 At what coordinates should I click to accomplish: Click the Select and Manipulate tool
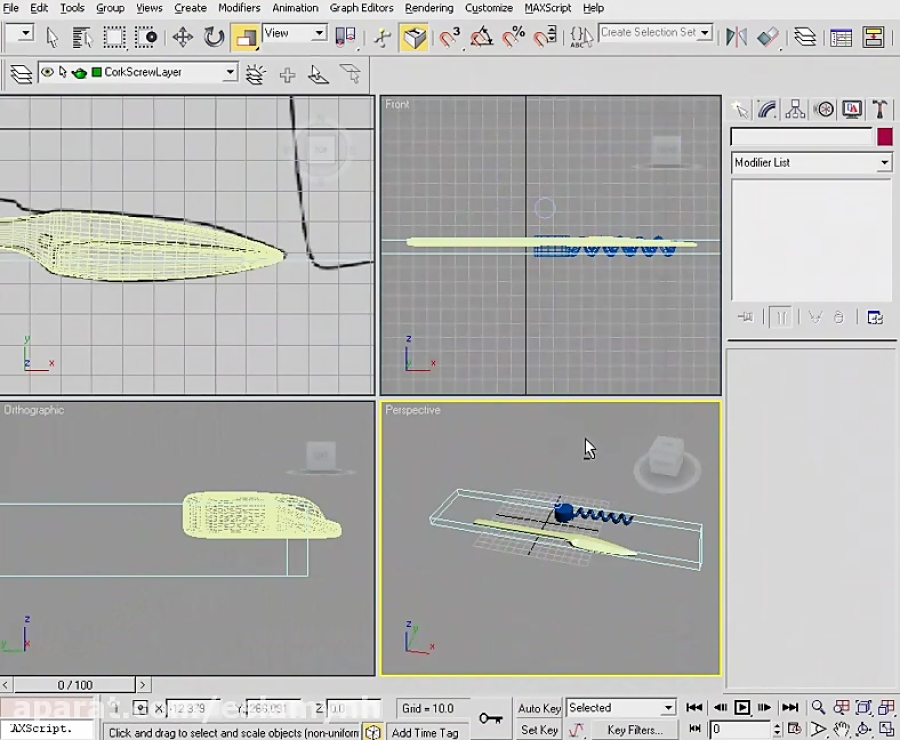tap(382, 38)
